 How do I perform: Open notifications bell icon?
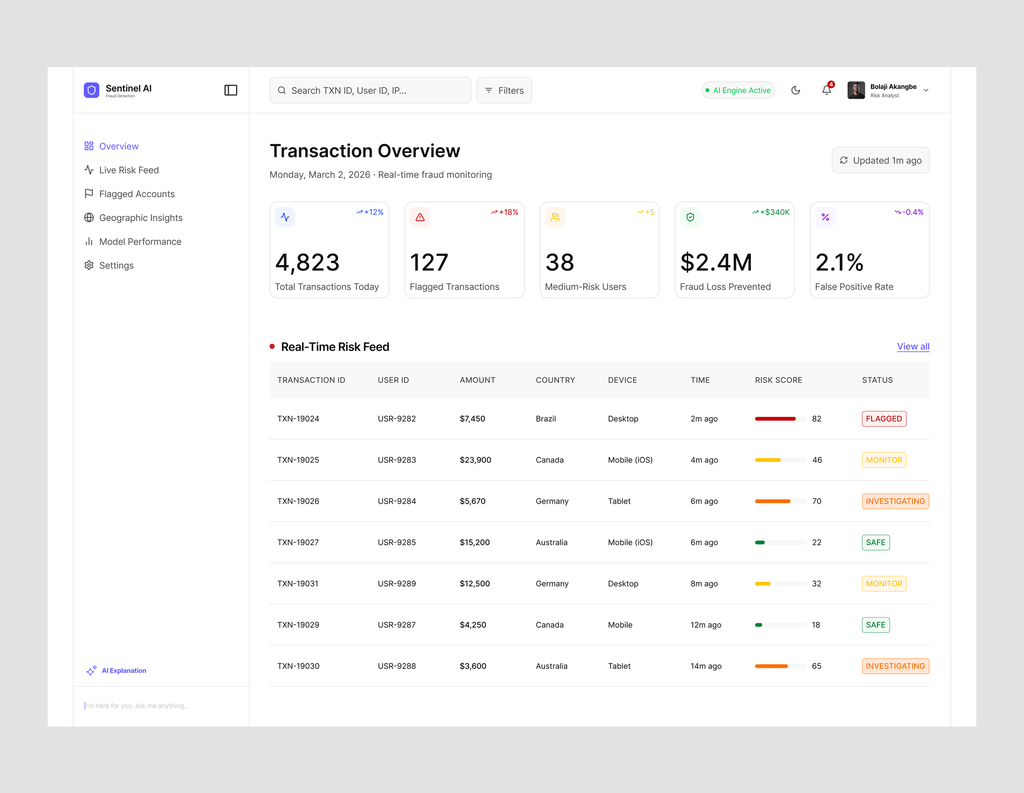827,89
